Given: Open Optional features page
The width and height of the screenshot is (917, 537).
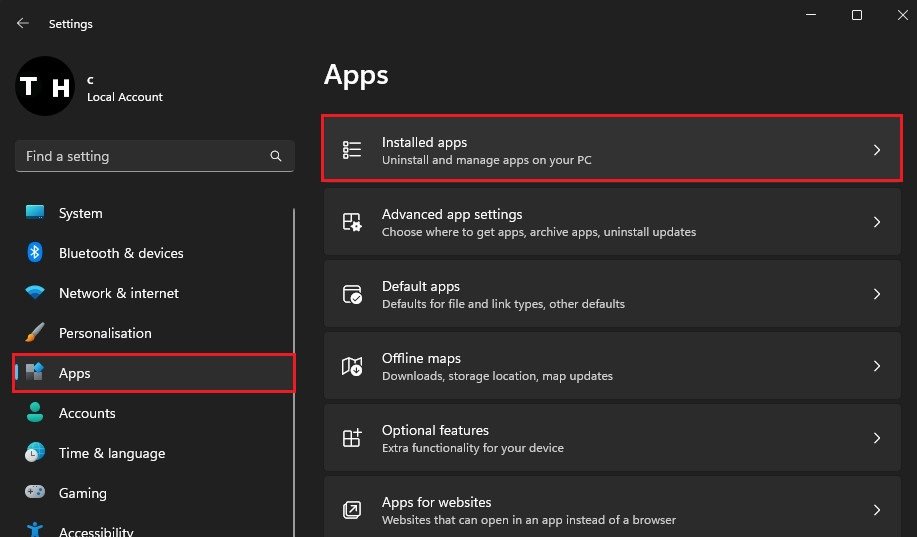Looking at the screenshot, I should pyautogui.click(x=612, y=438).
